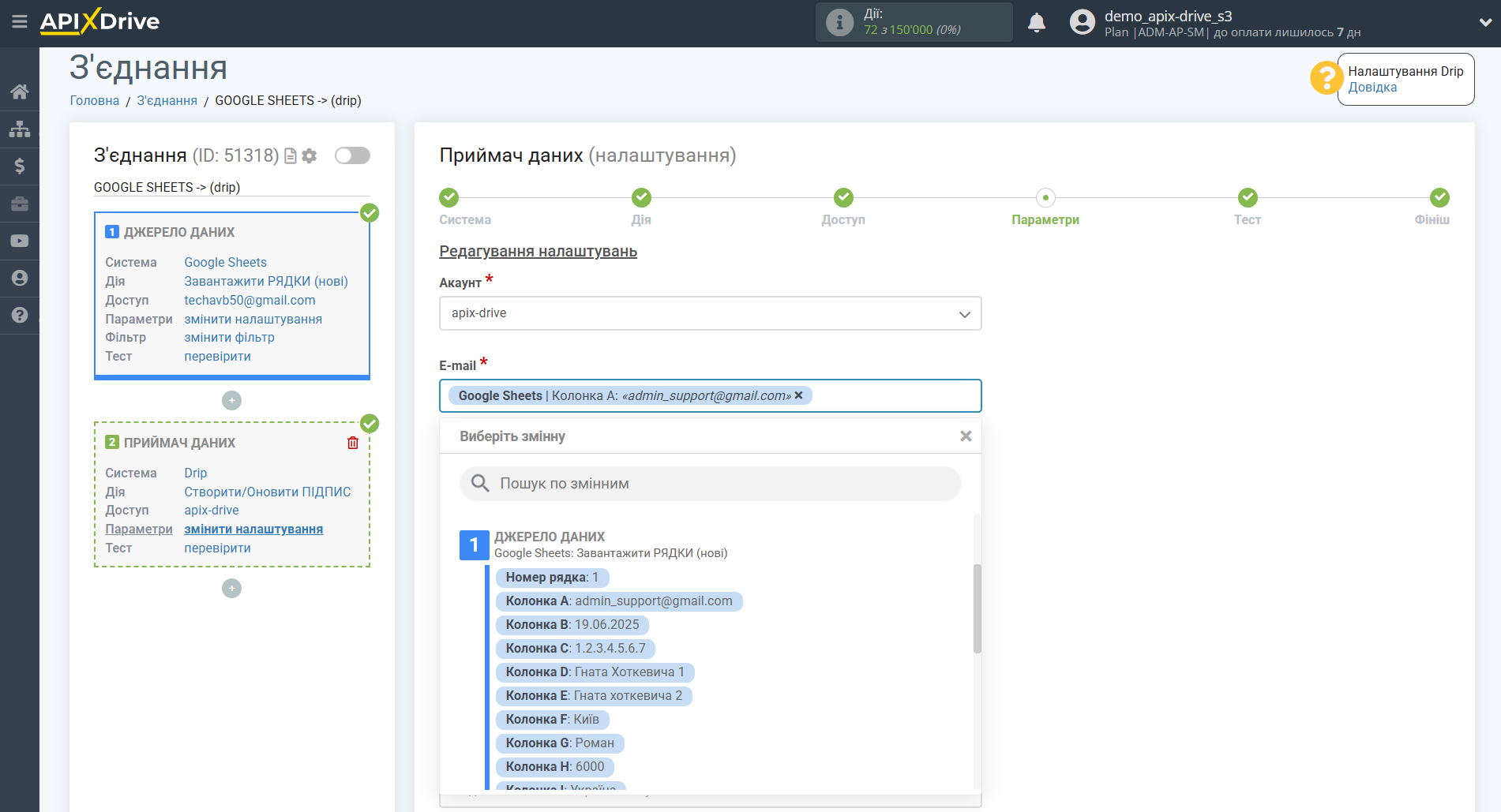Select variable Колонка E: Гната хоткевича 2
Viewport: 1501px width, 812px height.
point(594,696)
